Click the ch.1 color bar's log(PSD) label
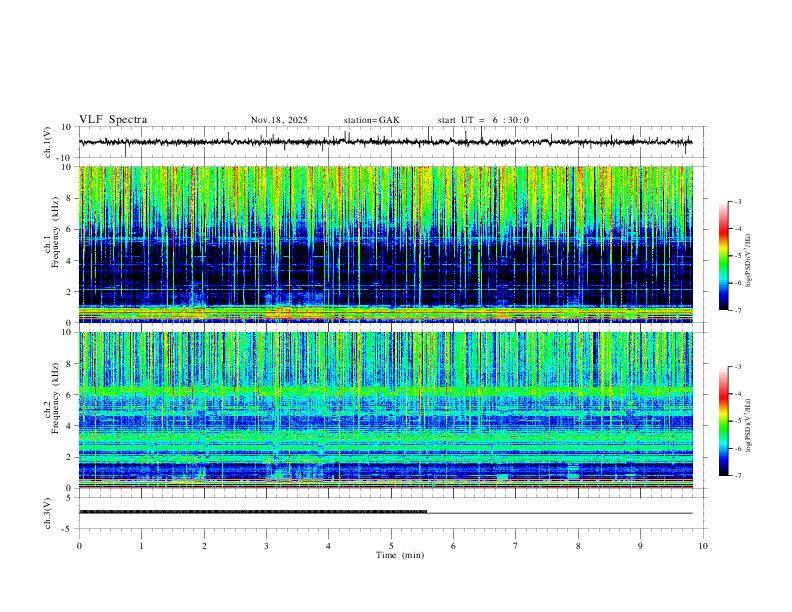This screenshot has width=792, height=612. [x=748, y=260]
